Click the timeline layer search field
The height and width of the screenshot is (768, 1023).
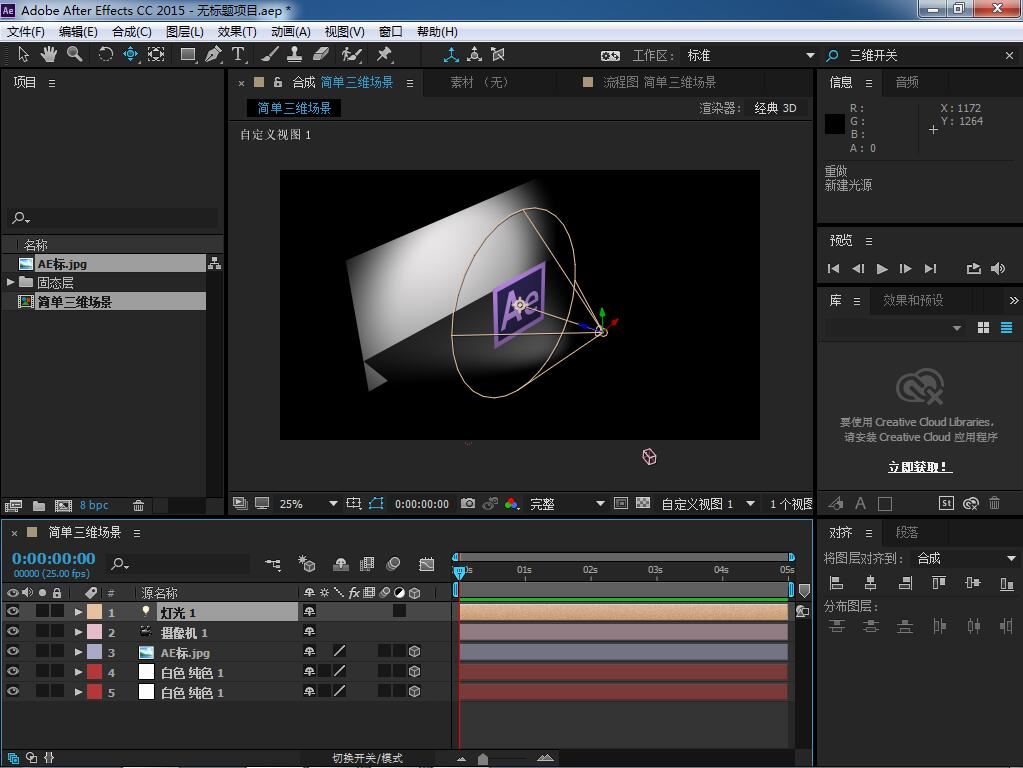coord(179,564)
